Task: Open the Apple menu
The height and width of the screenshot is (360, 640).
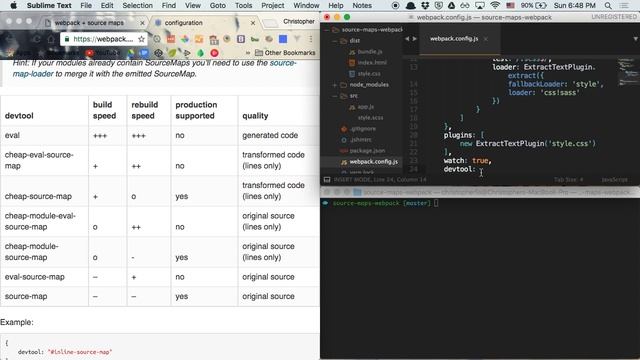Action: (x=13, y=5)
